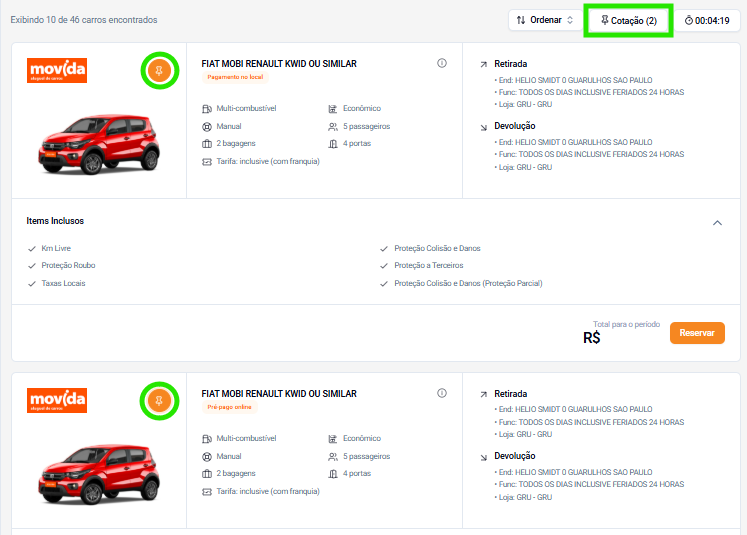Click first car's Econômico category icon
Viewport: 747px width, 535px height.
[333, 109]
